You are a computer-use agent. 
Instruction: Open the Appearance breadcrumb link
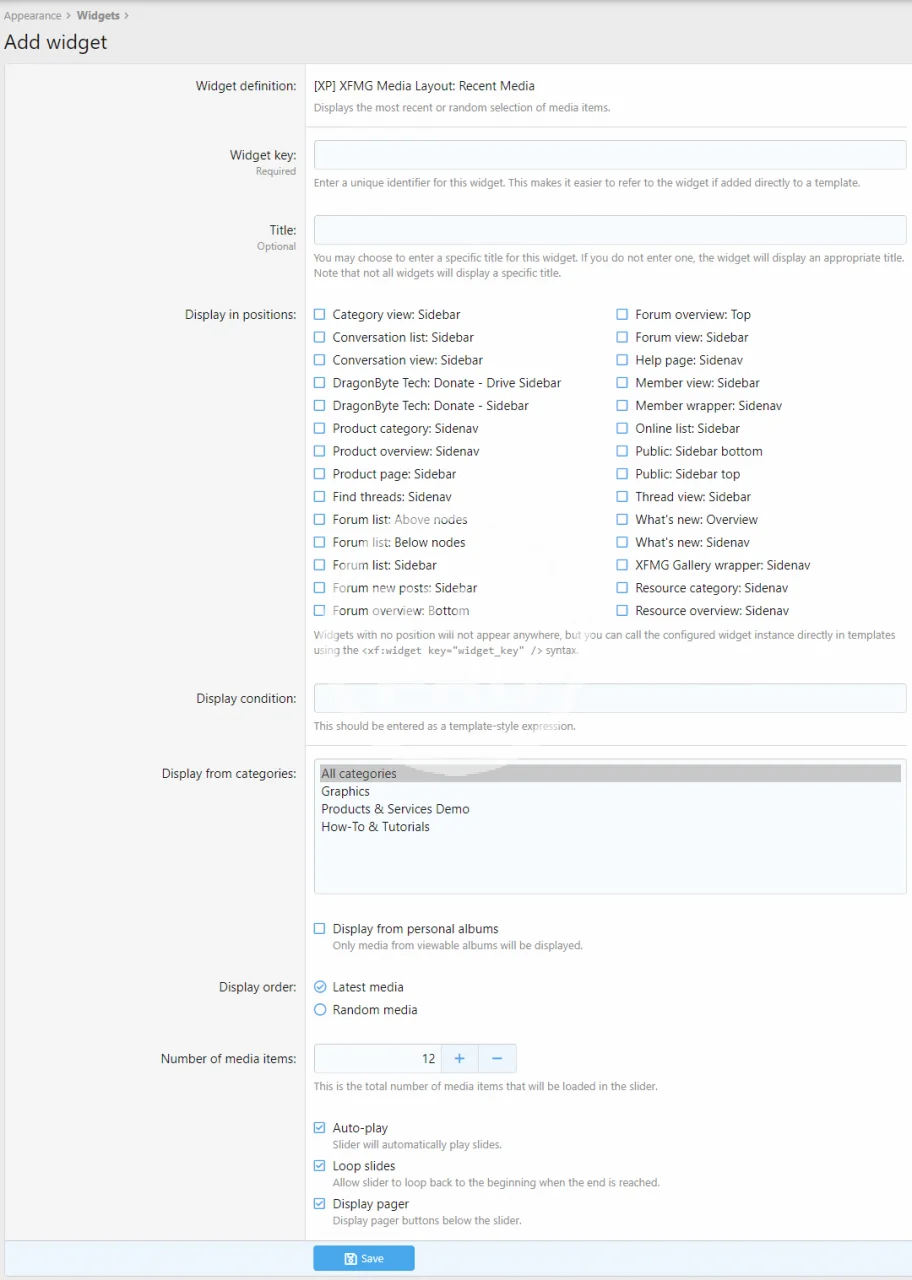(x=32, y=16)
